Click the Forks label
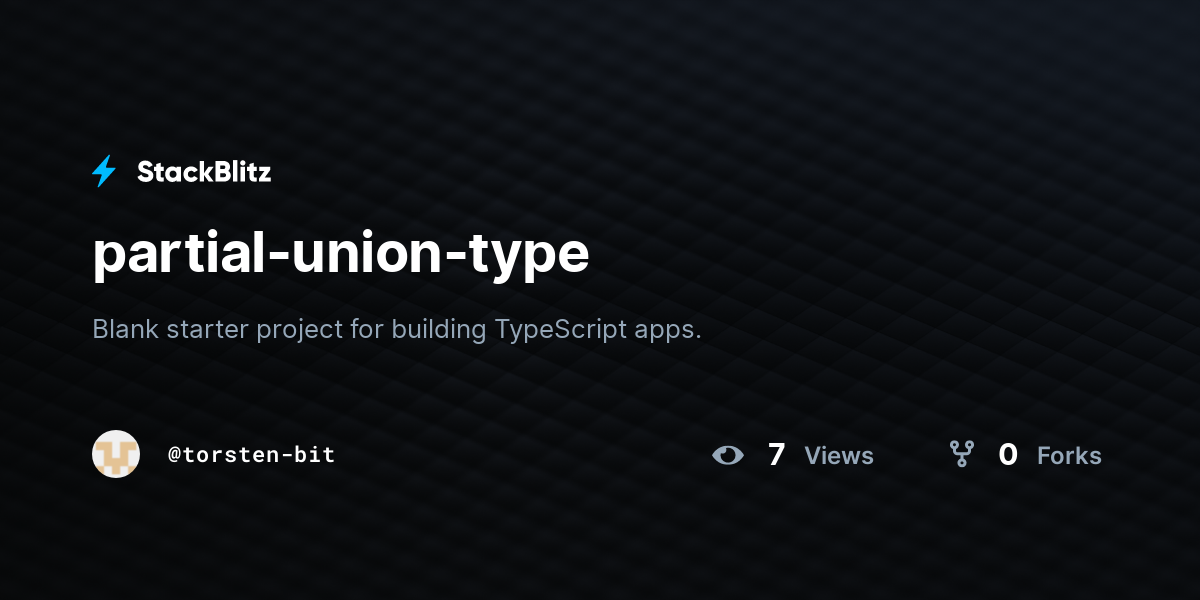Viewport: 1200px width, 600px height. pyautogui.click(x=1069, y=456)
